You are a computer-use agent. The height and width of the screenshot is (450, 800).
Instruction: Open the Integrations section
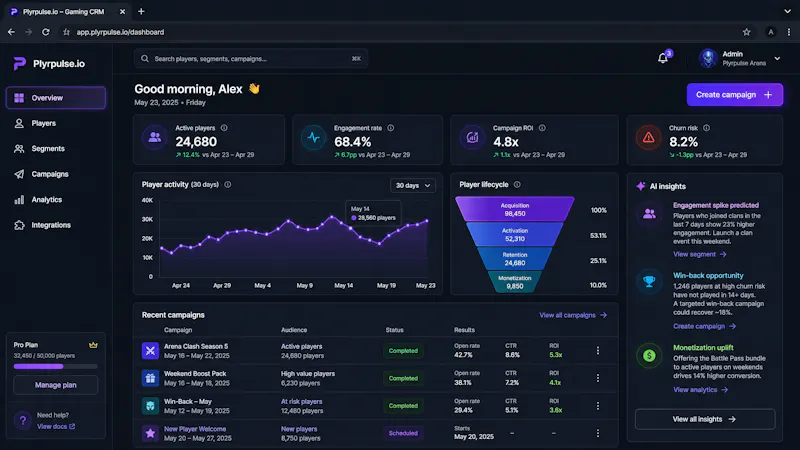56,225
